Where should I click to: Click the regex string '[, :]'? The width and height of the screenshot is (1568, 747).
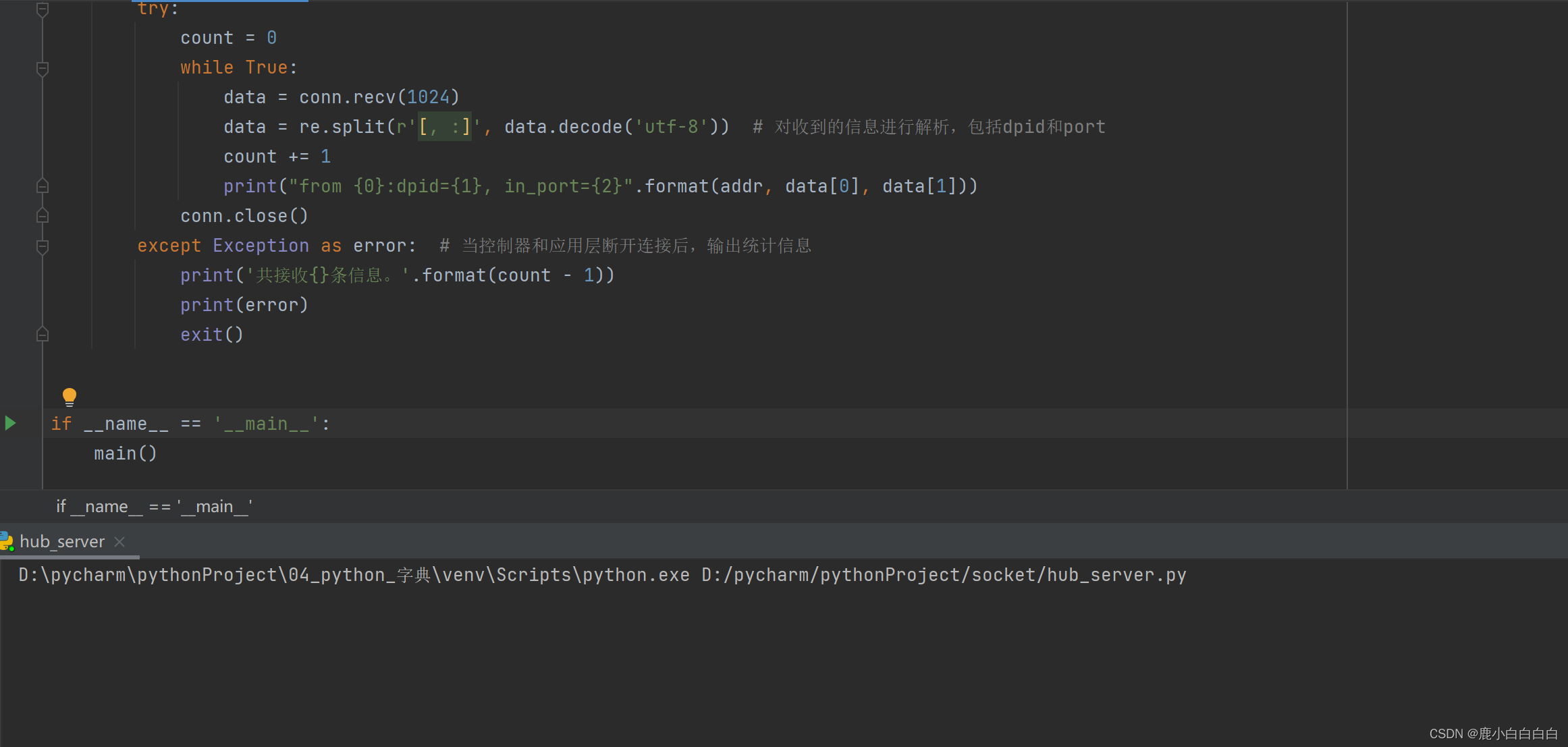point(444,127)
